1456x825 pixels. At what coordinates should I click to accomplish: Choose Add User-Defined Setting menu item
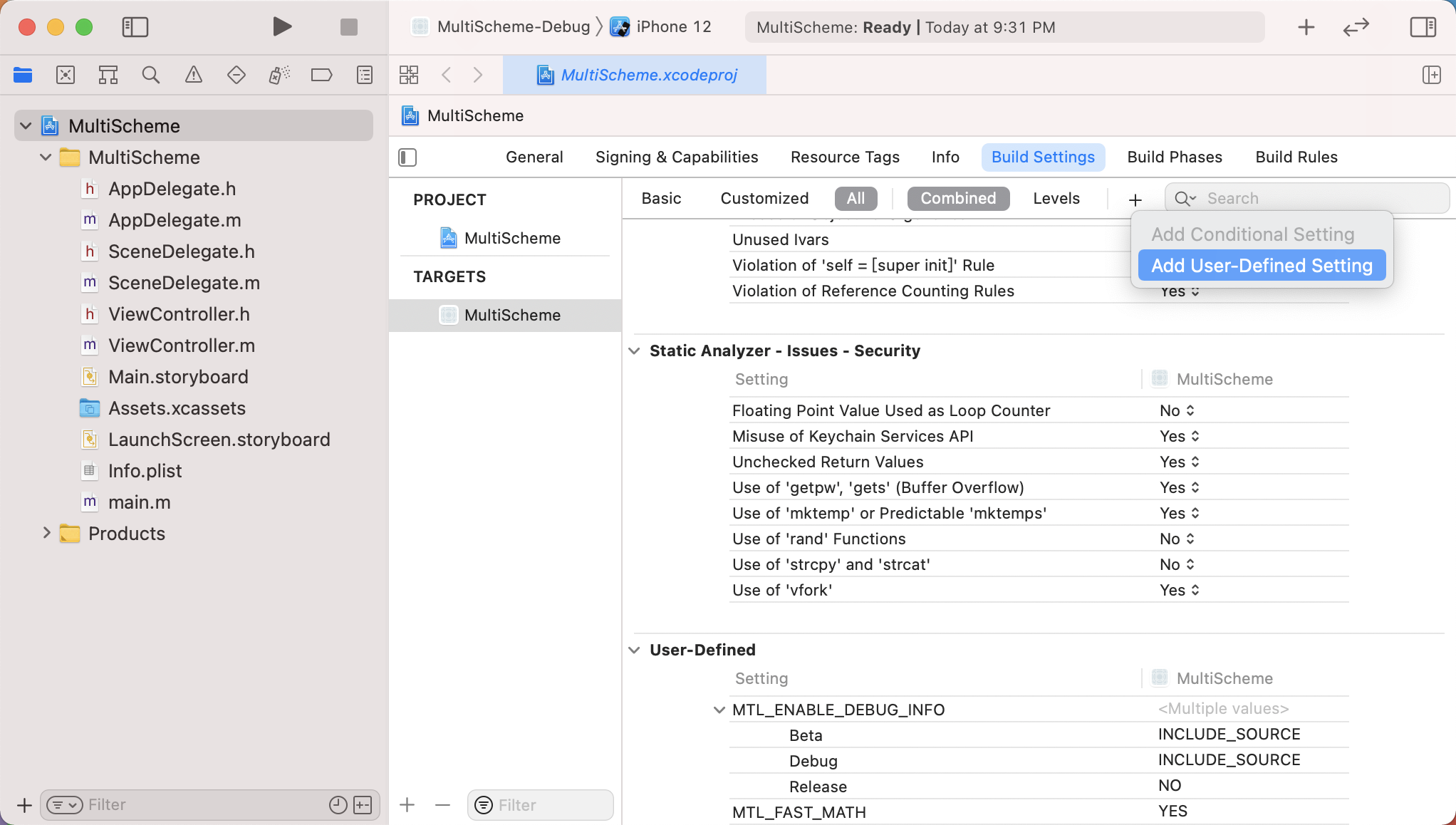click(x=1261, y=265)
